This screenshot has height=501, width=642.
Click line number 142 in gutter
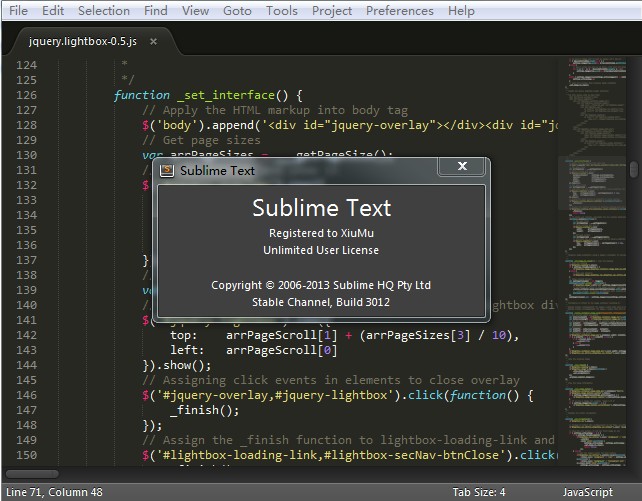click(27, 335)
